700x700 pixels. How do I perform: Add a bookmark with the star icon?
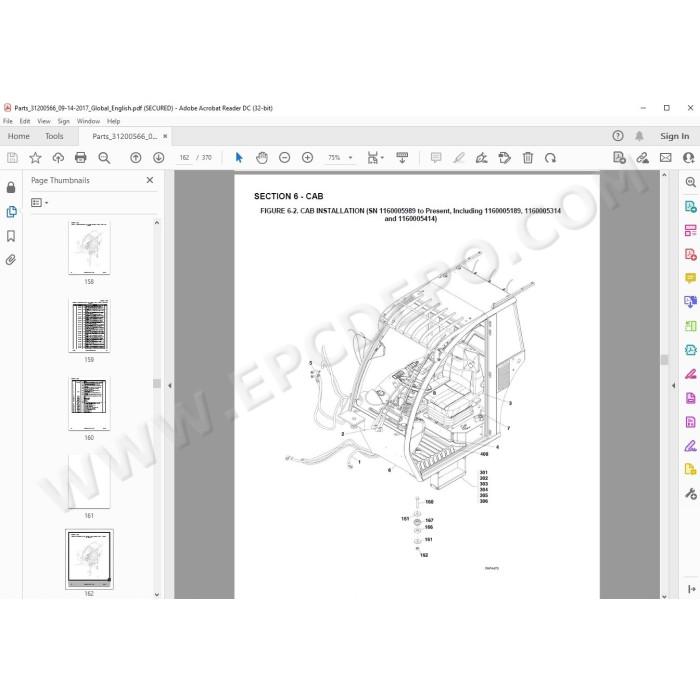[x=35, y=158]
